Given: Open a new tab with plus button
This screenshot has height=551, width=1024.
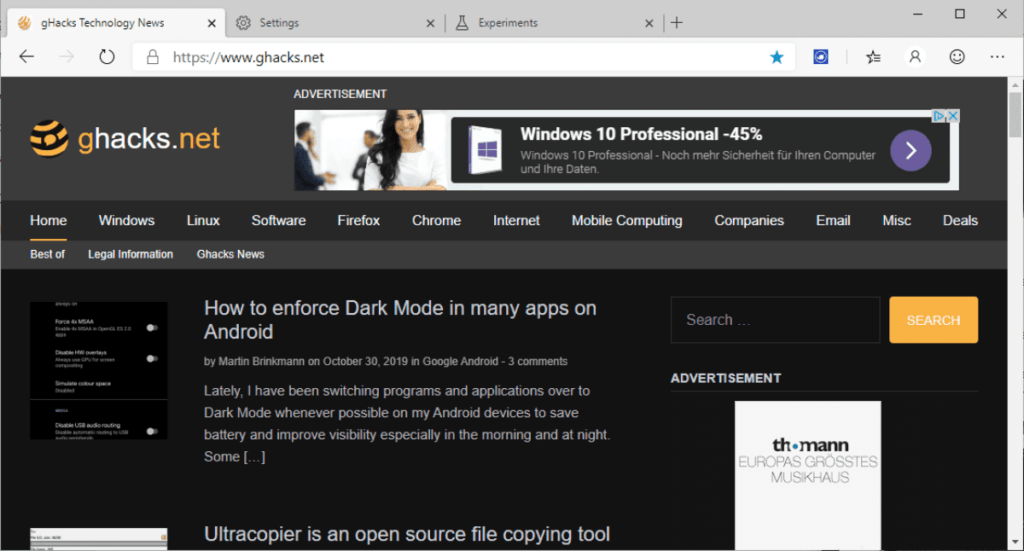Looking at the screenshot, I should click(677, 22).
